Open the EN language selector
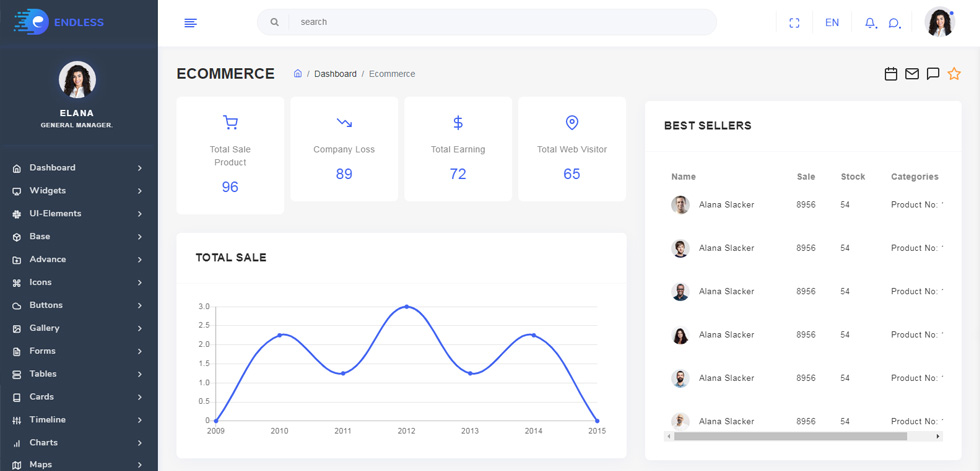This screenshot has width=980, height=471. coord(832,22)
